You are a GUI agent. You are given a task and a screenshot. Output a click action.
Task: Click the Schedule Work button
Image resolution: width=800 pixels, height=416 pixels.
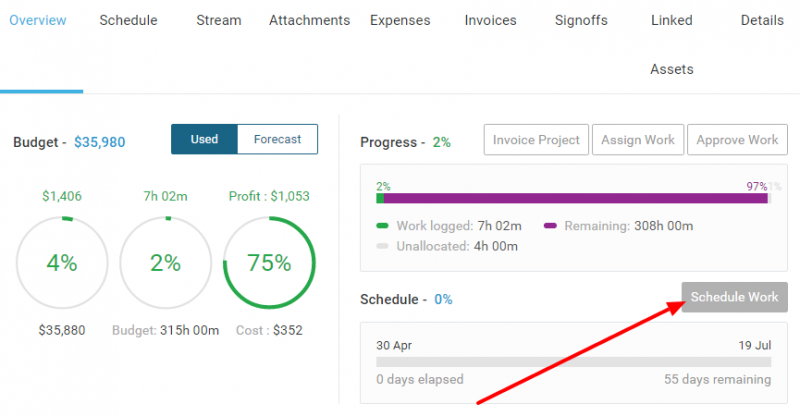734,297
